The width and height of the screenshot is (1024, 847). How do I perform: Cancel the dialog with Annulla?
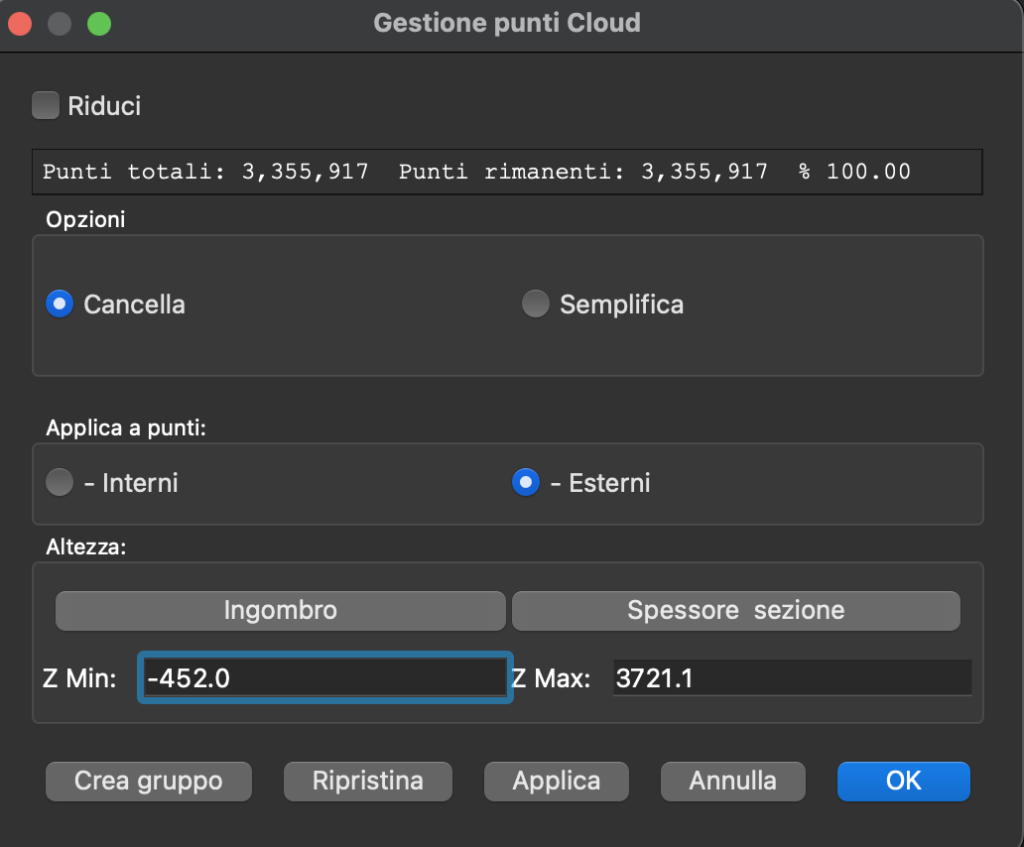732,781
